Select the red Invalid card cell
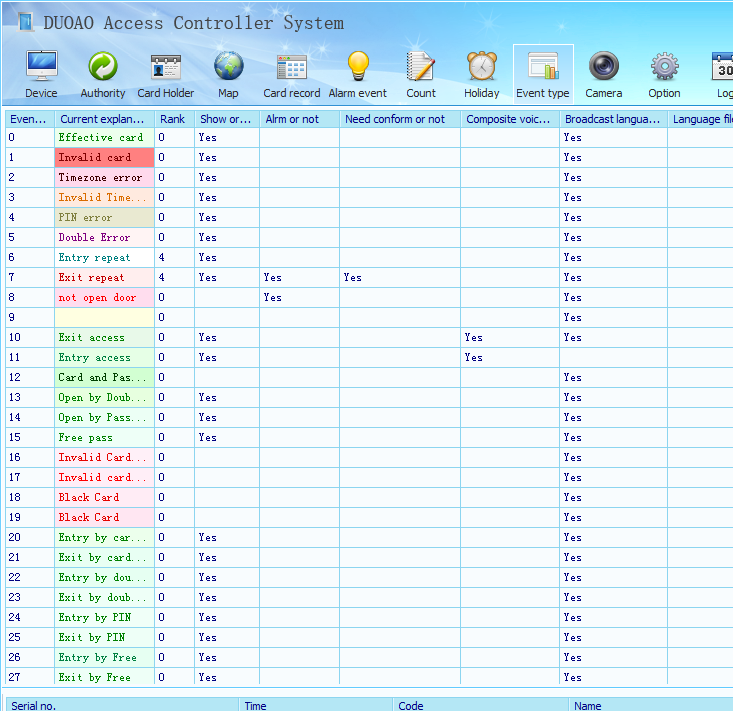The width and height of the screenshot is (733, 711). 104,157
